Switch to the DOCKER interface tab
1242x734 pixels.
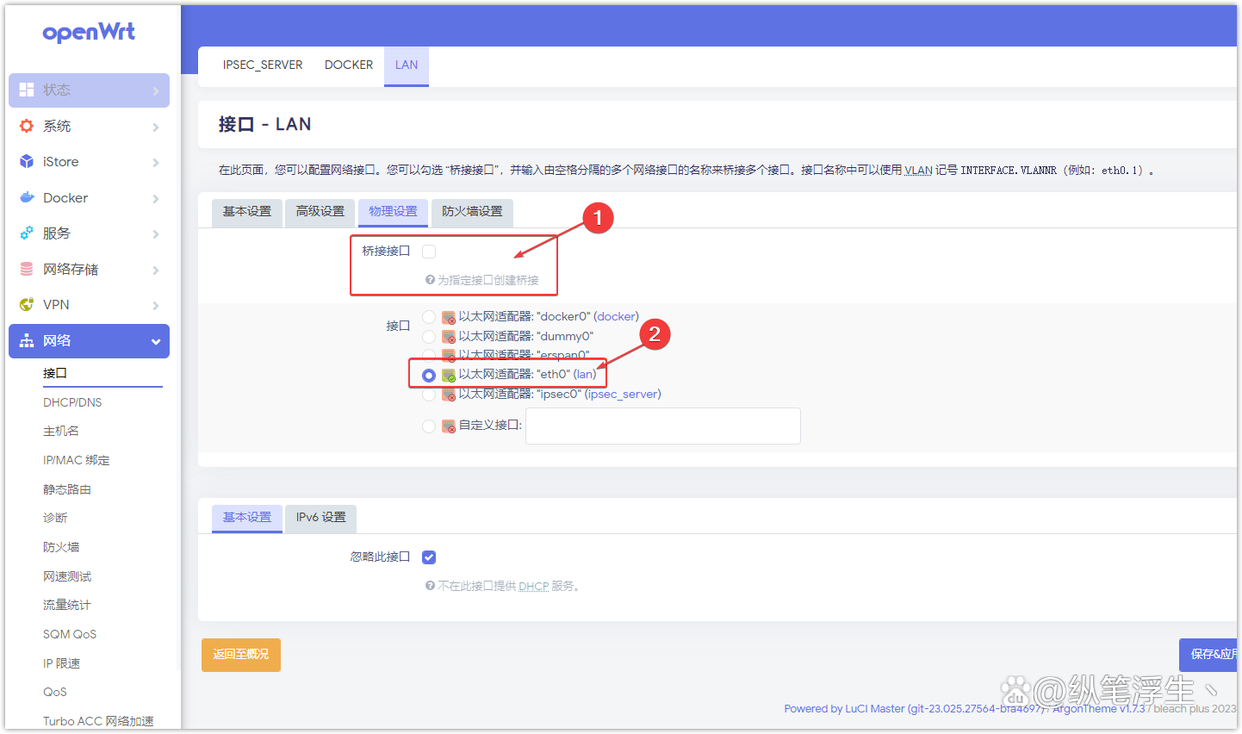[x=348, y=64]
